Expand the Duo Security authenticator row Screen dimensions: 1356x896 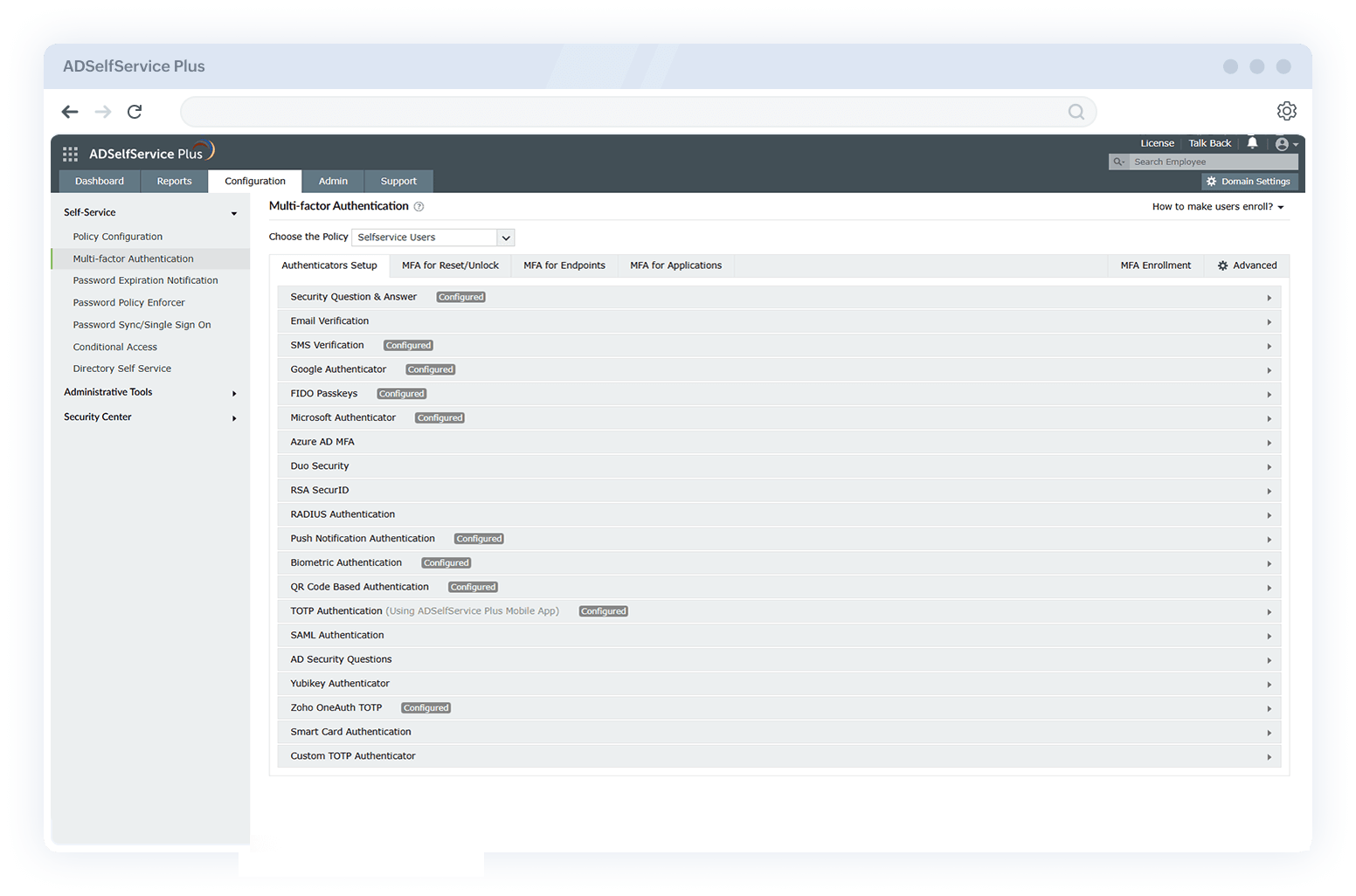pos(1270,466)
